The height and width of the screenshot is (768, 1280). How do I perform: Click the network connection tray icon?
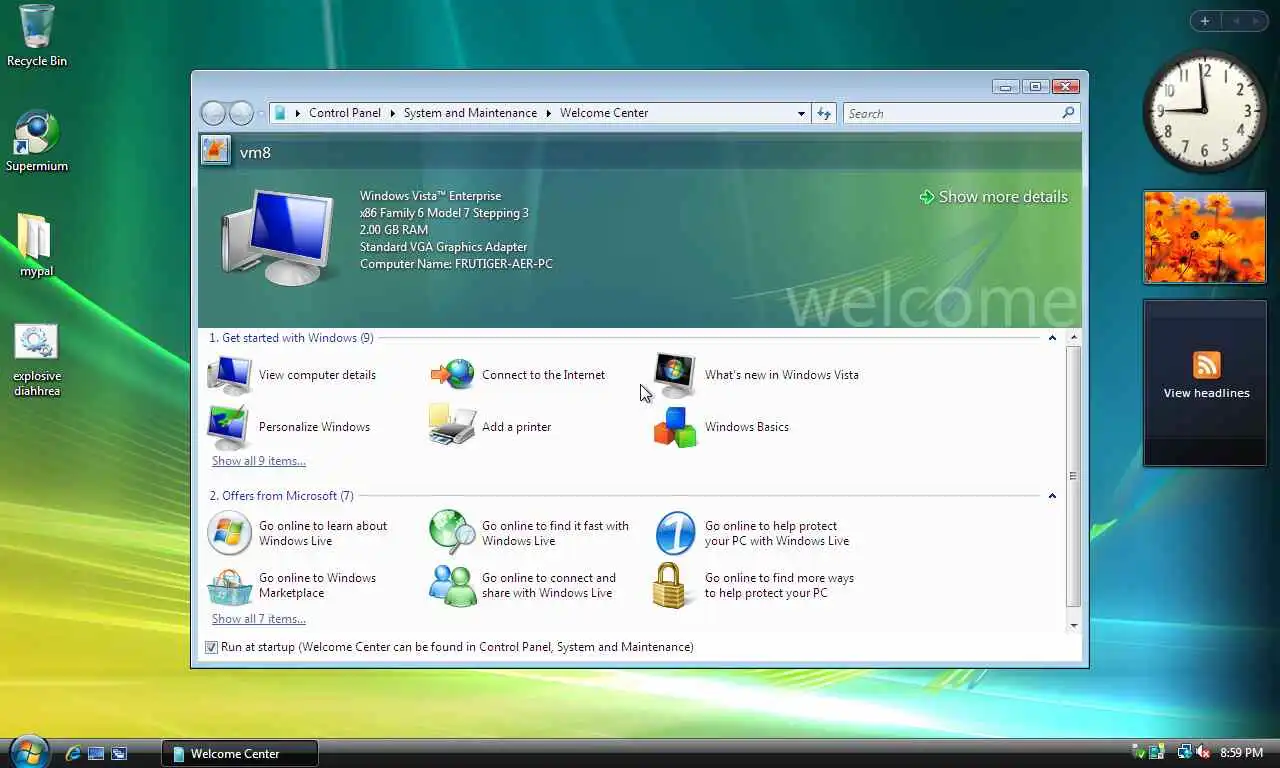pos(1185,752)
